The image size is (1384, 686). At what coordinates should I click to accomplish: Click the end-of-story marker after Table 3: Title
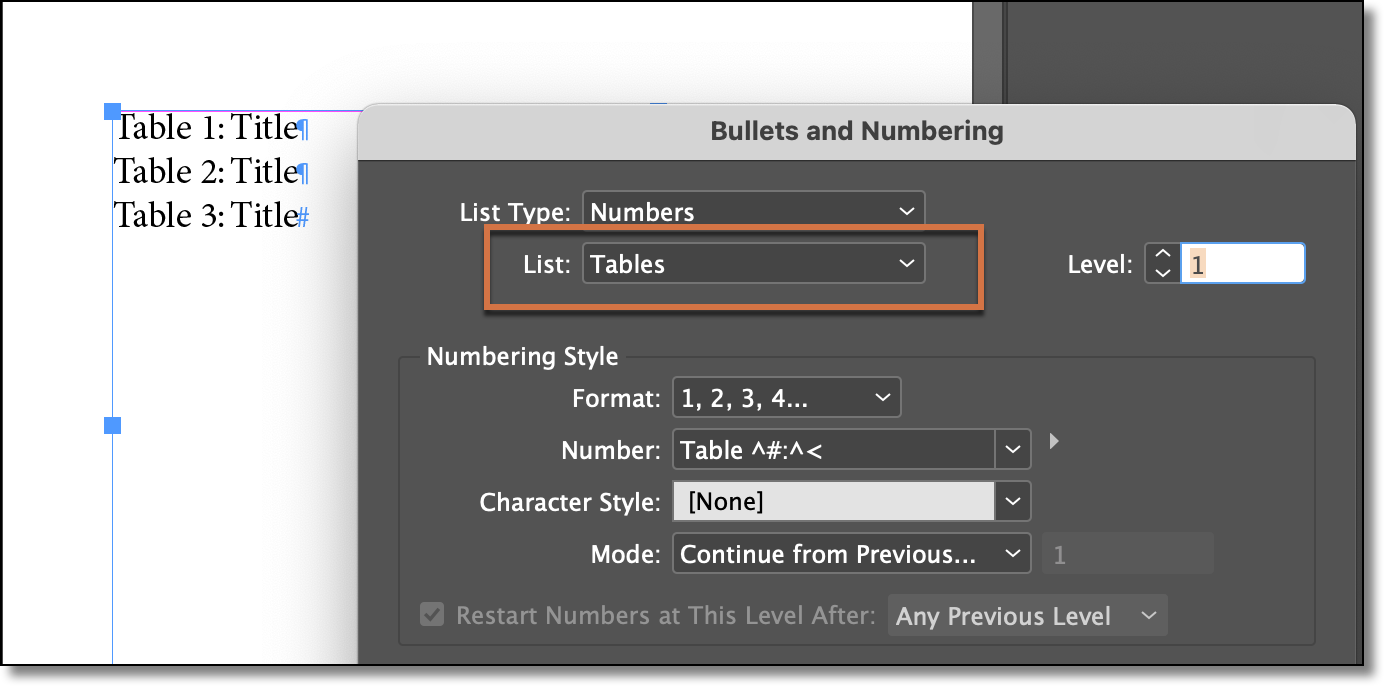301,214
